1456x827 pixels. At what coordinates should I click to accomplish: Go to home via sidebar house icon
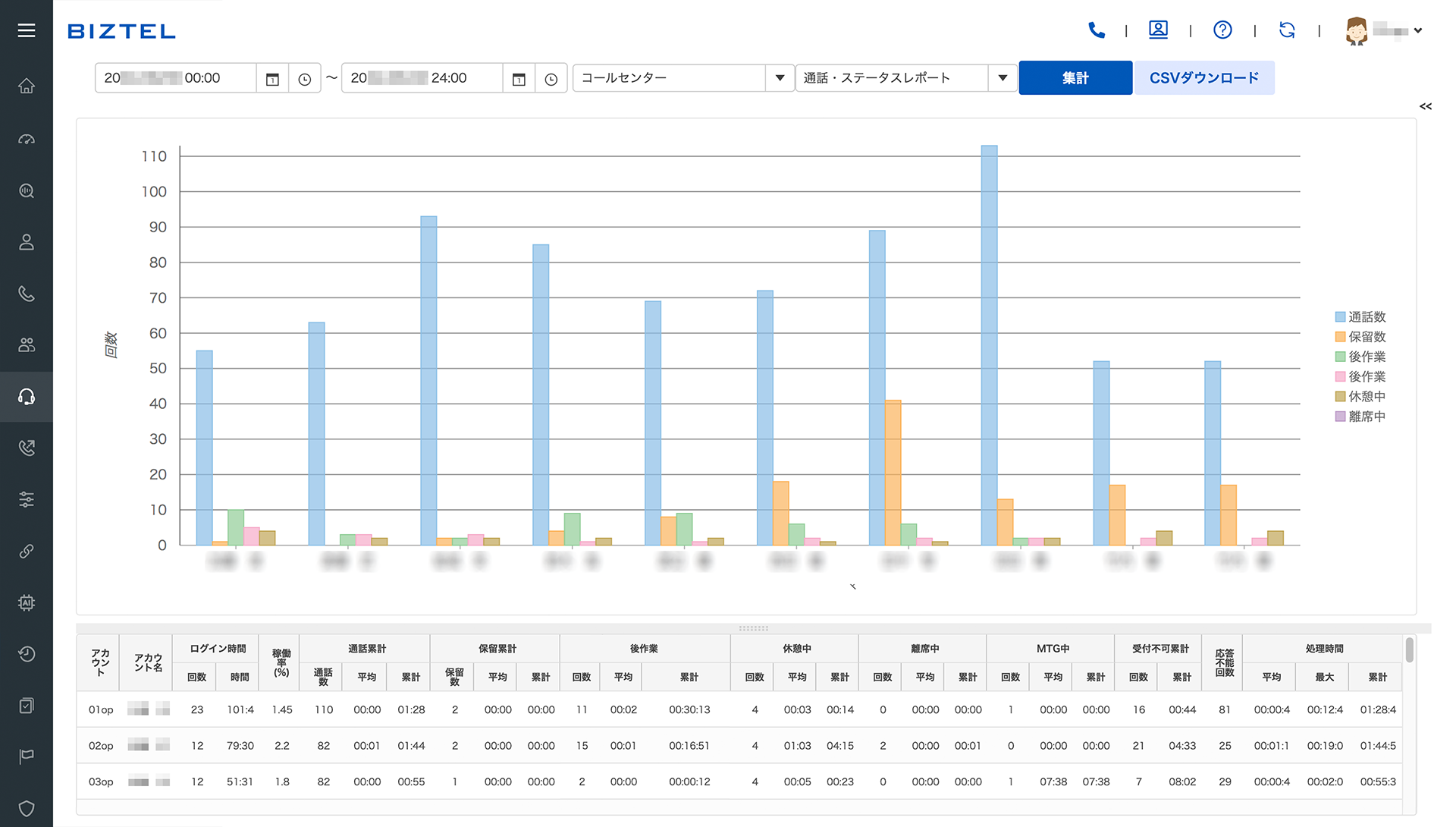27,86
